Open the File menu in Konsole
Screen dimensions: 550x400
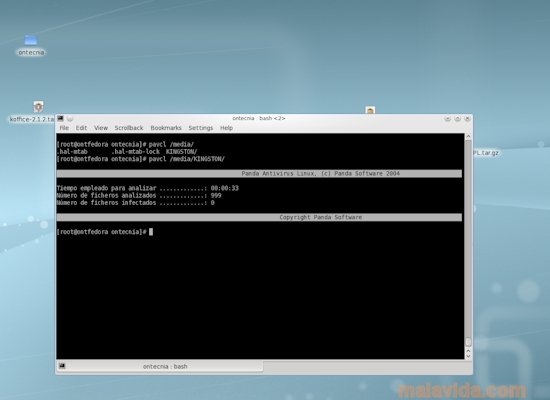(64, 128)
